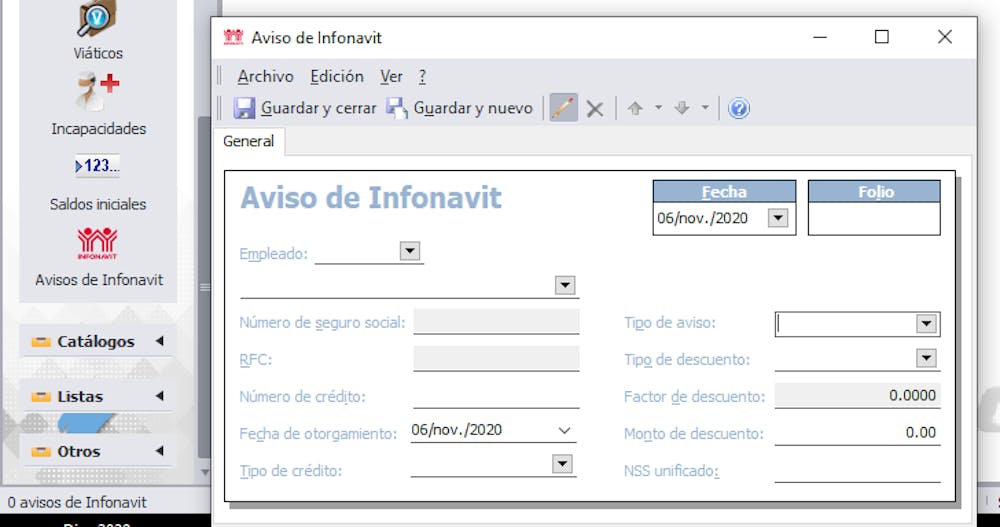The image size is (1000, 527).
Task: Click the Guardar y nuevo icon
Action: (x=397, y=108)
